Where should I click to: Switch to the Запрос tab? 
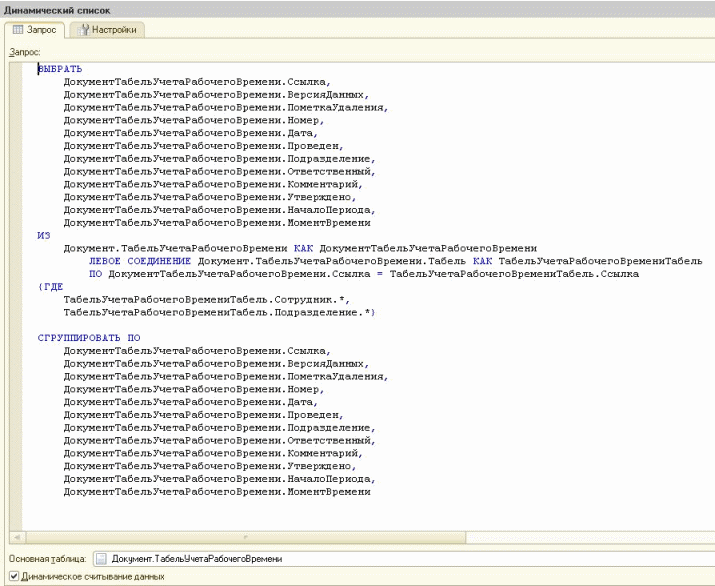point(35,30)
